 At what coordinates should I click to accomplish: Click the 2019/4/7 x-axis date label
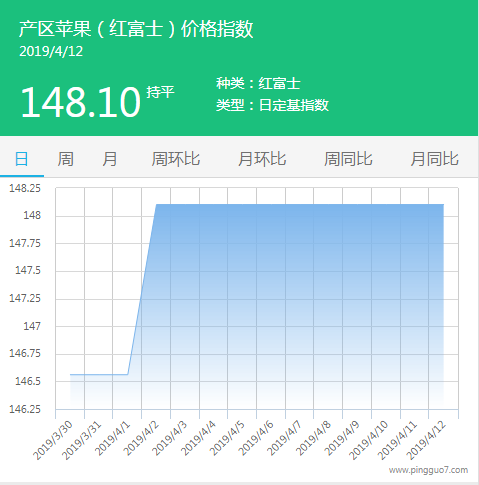[284, 438]
